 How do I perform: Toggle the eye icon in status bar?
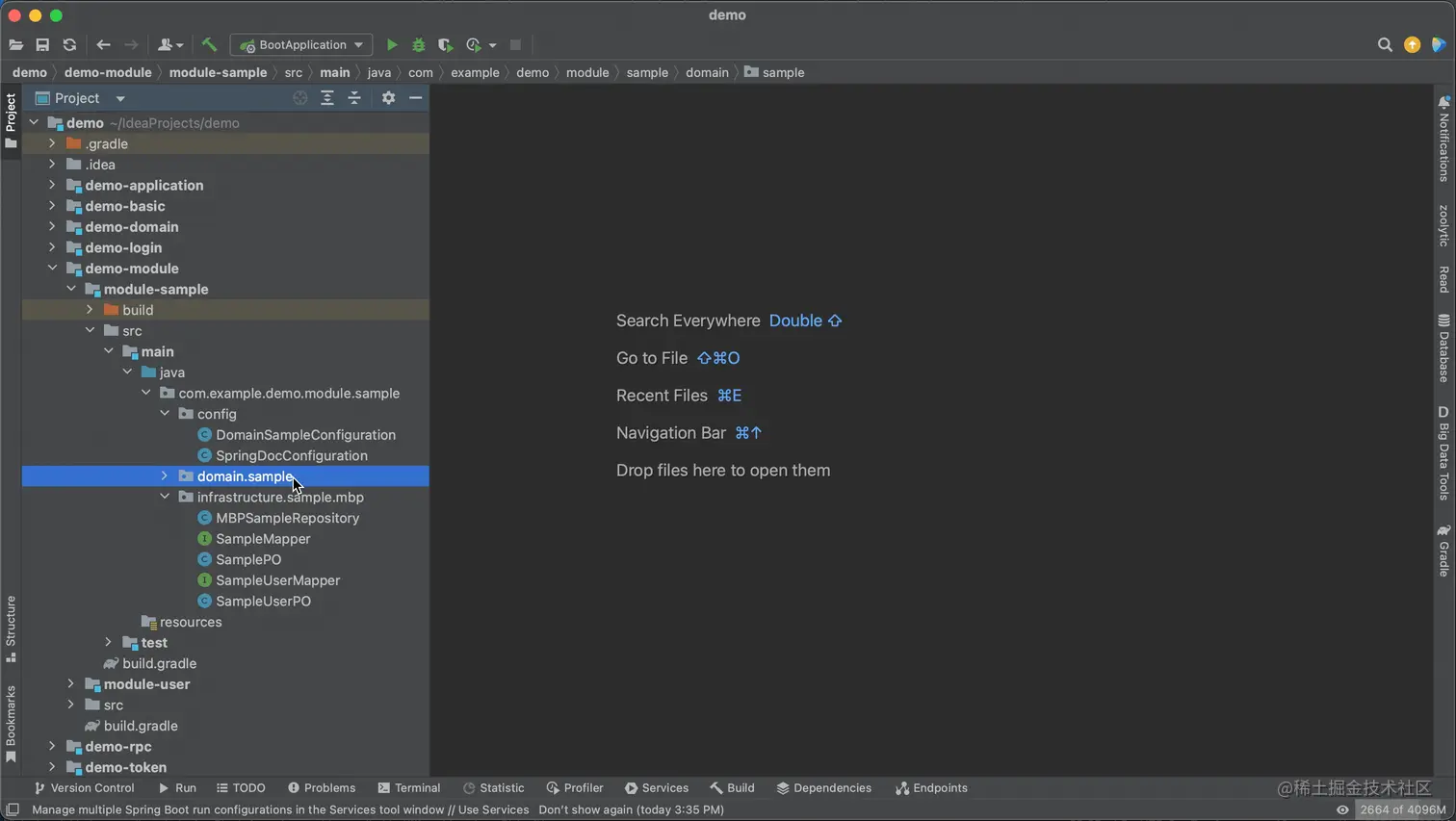pos(1342,809)
